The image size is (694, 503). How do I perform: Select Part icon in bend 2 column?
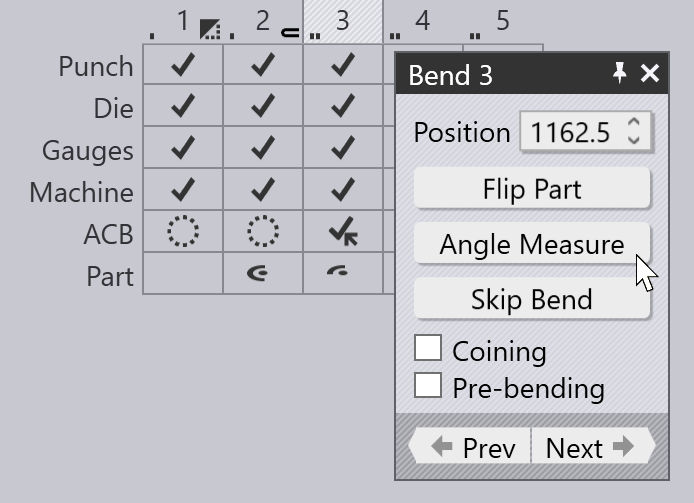click(x=263, y=274)
